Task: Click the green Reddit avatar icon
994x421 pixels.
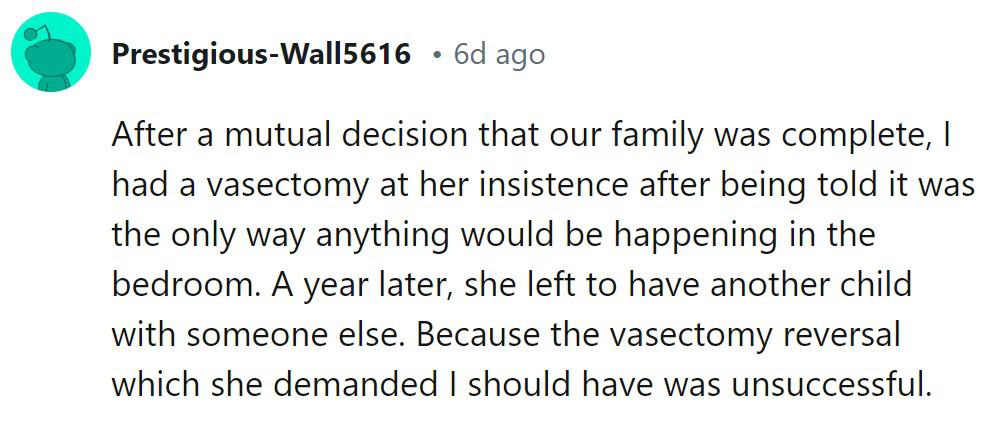Action: [x=51, y=55]
